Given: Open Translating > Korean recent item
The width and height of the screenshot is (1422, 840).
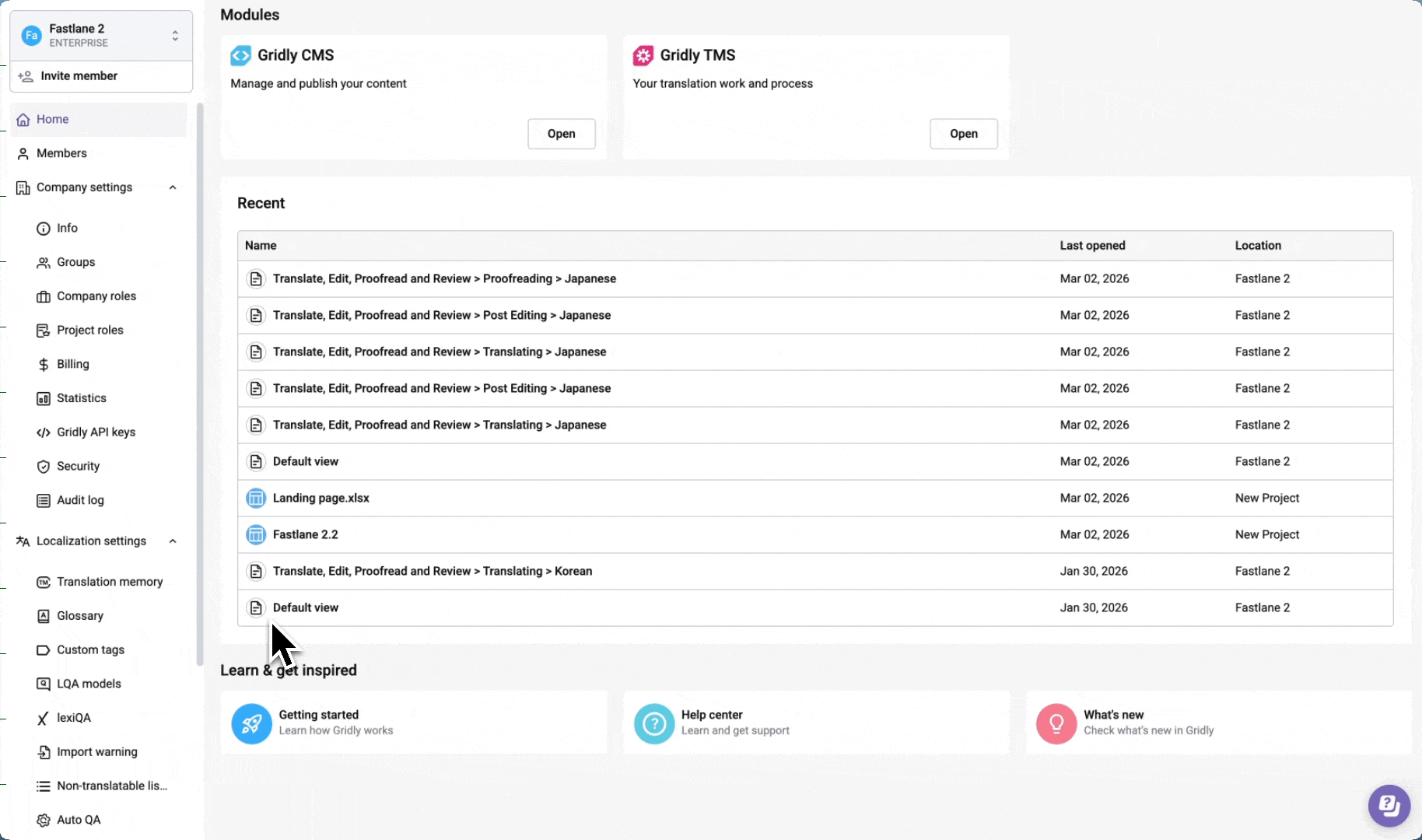Looking at the screenshot, I should pyautogui.click(x=432, y=571).
